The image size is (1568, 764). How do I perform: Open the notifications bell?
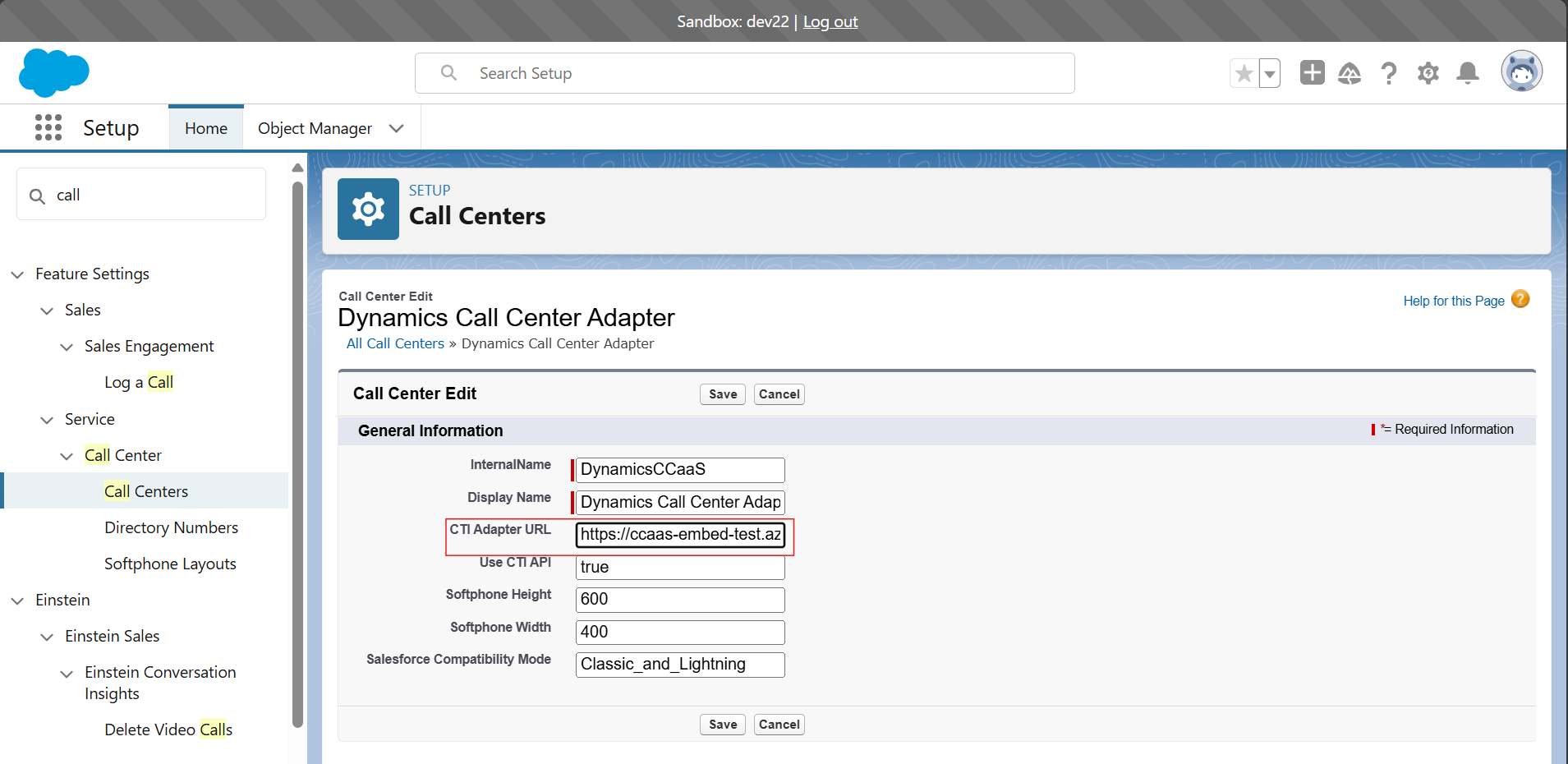coord(1468,73)
